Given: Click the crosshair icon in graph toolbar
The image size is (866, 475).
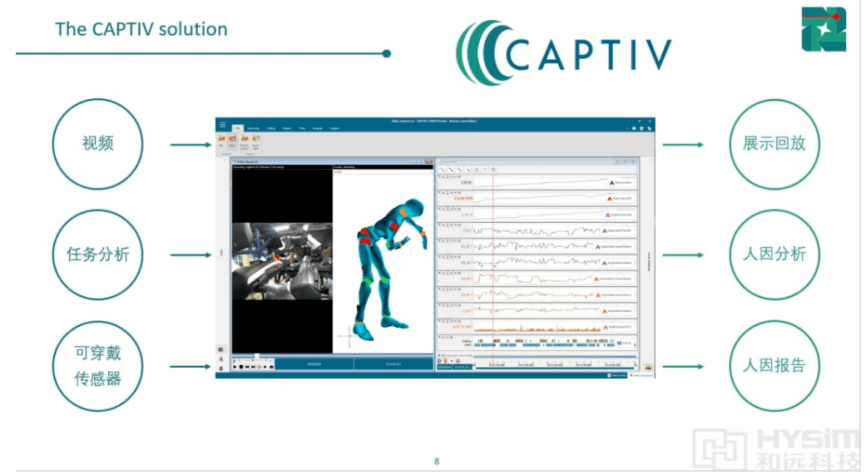Looking at the screenshot, I should [x=493, y=169].
